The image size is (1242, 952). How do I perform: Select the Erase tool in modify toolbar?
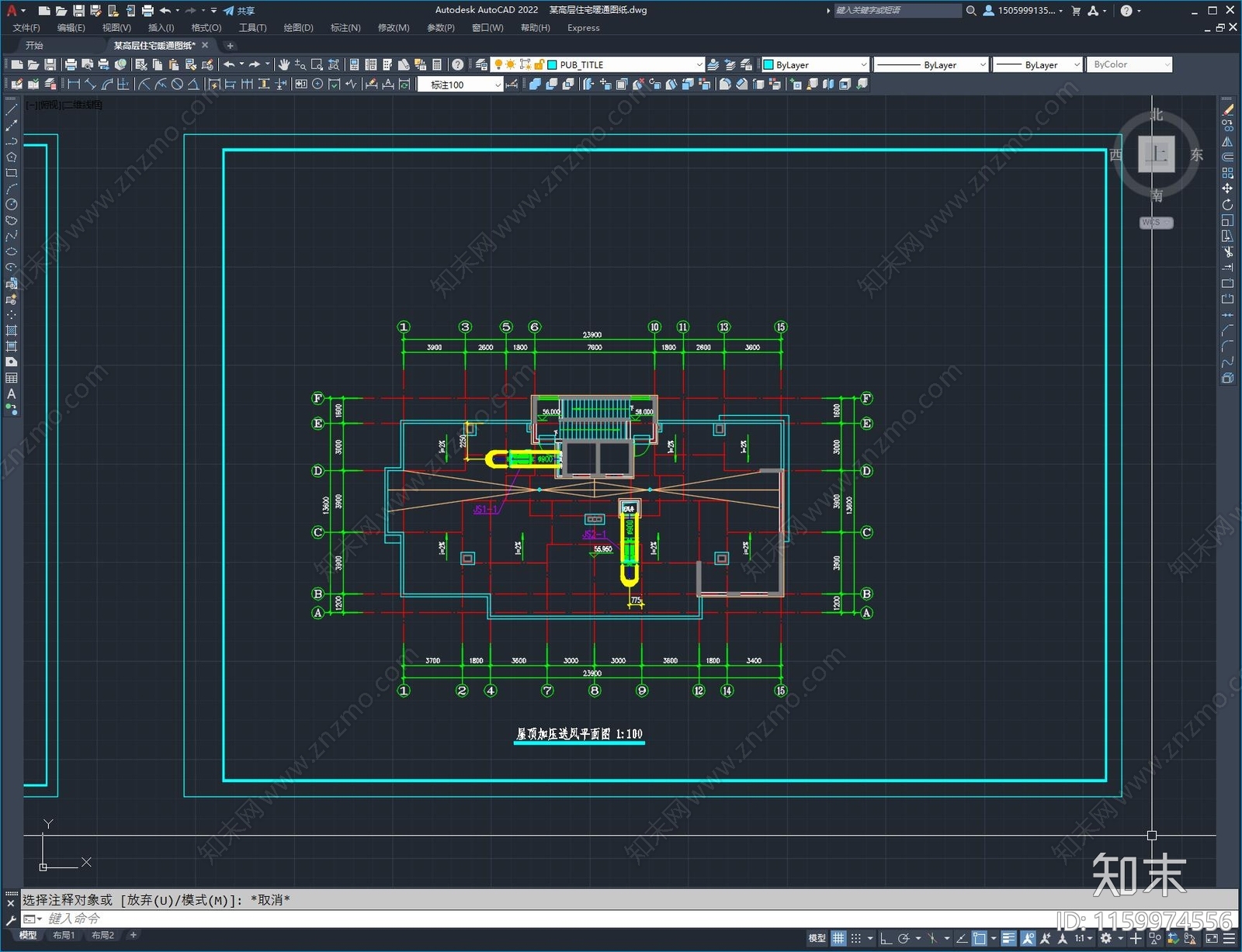click(1227, 110)
